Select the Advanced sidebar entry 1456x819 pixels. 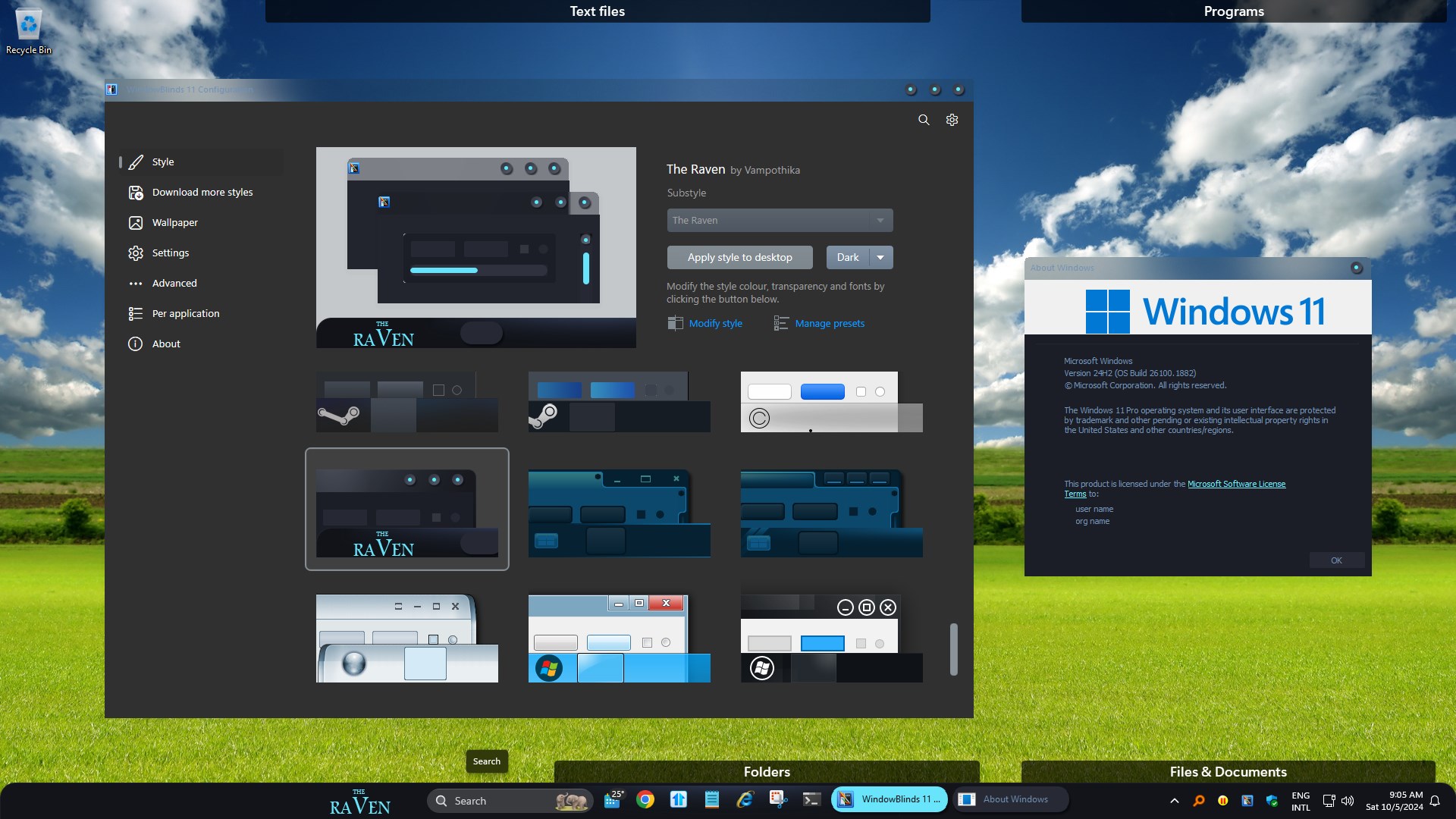(201, 283)
